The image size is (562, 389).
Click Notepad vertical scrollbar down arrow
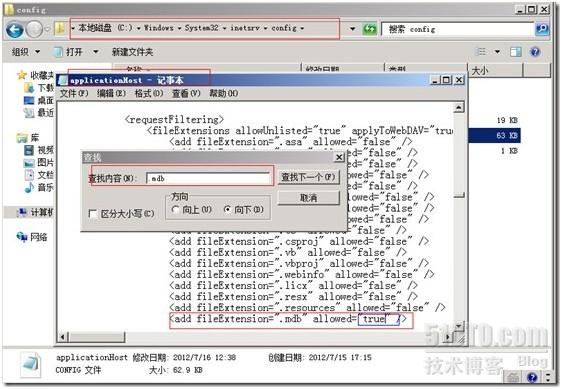(458, 326)
